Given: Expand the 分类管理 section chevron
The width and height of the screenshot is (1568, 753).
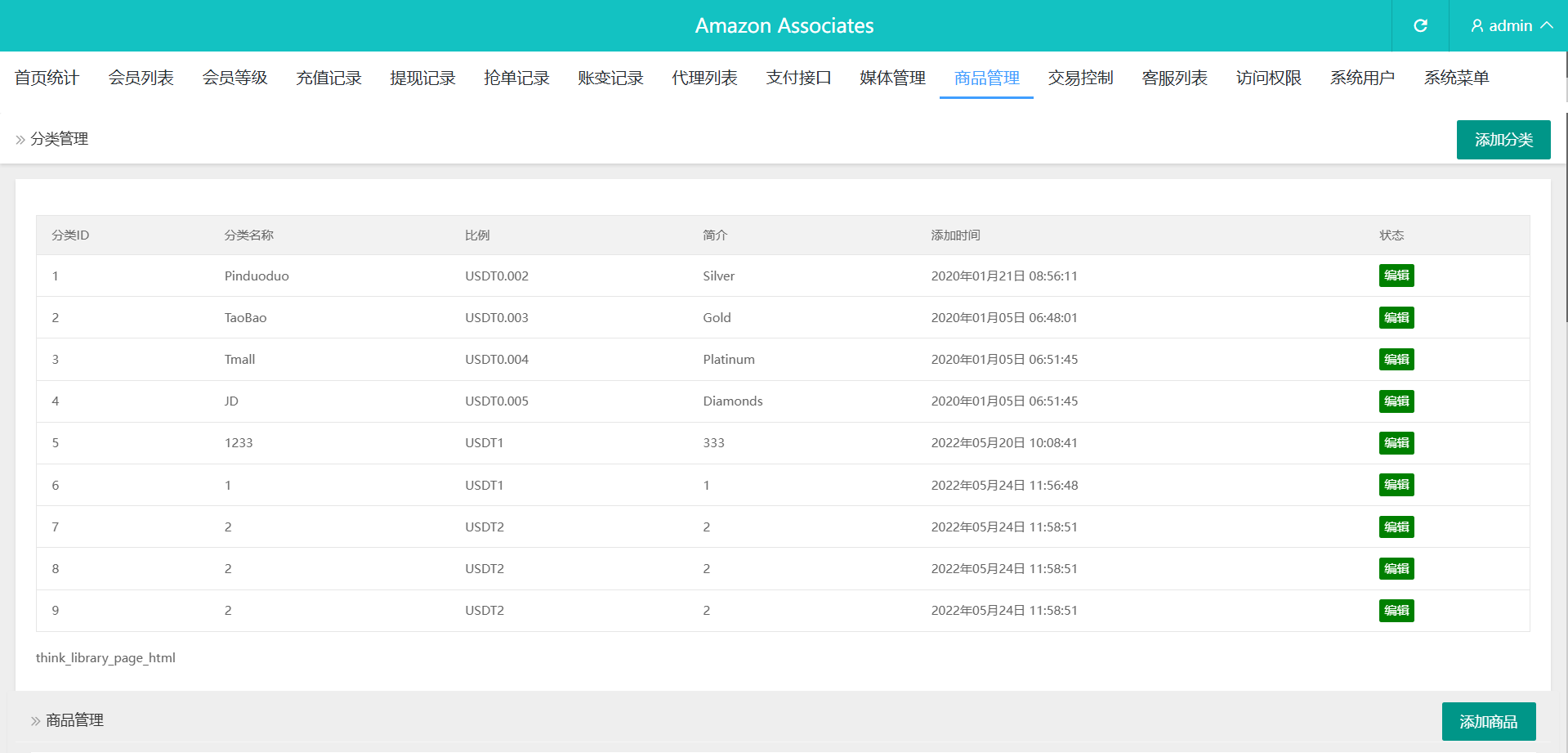Looking at the screenshot, I should click(20, 140).
